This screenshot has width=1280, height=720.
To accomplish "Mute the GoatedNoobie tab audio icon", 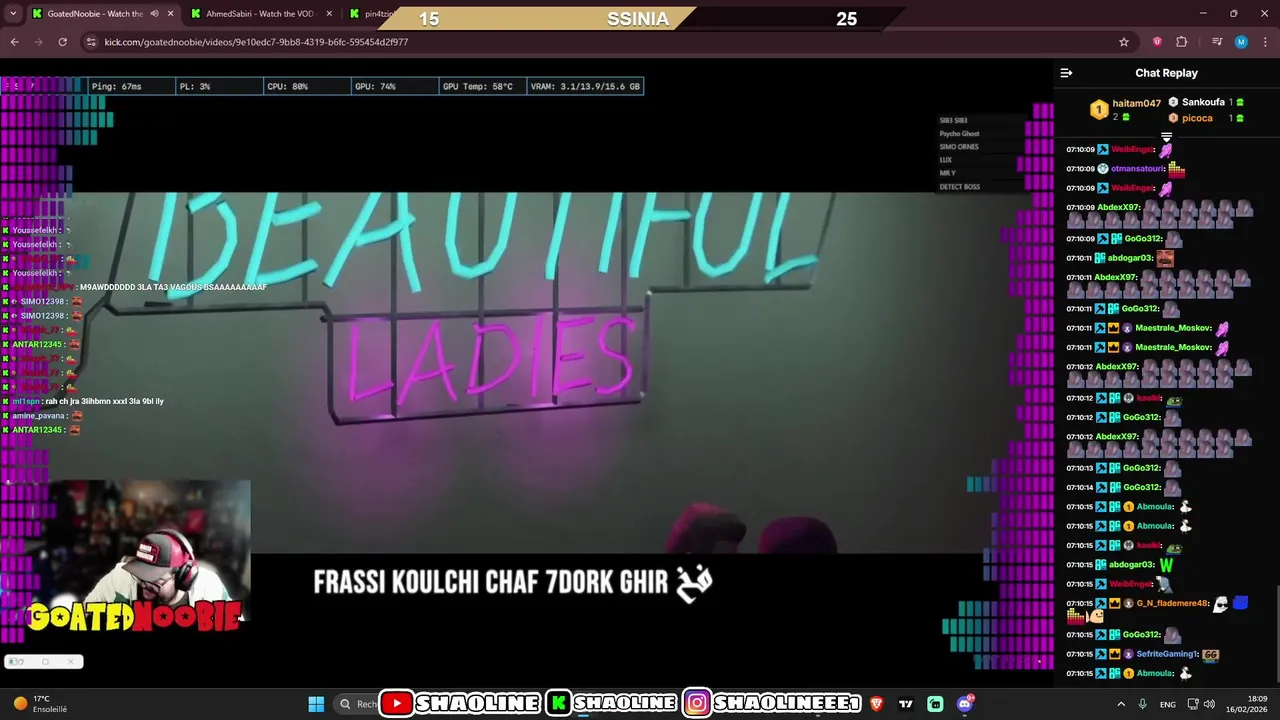I will (154, 14).
